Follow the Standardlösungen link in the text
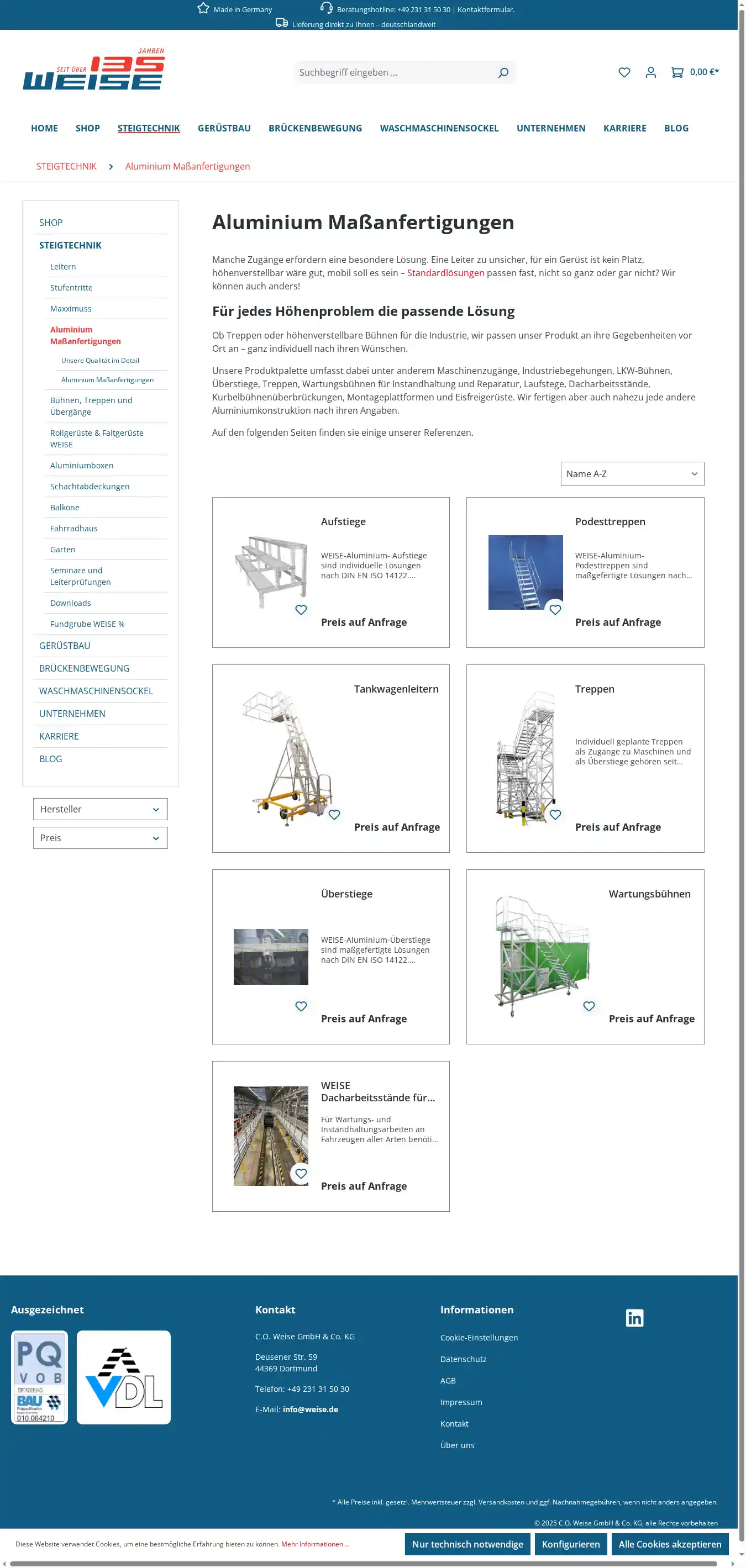The height and width of the screenshot is (1568, 746). [445, 273]
